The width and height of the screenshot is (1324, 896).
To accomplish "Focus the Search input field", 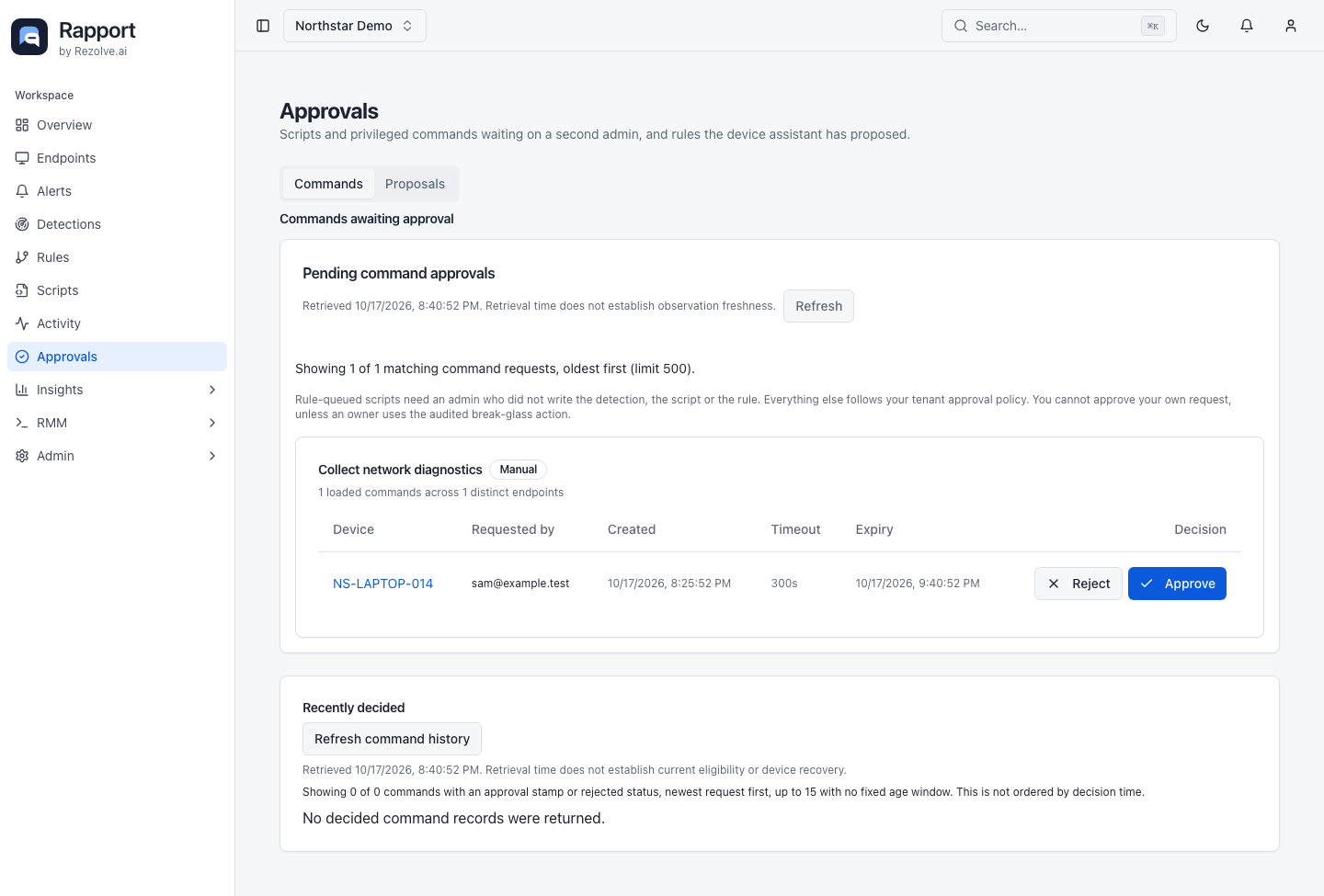I will pyautogui.click(x=1059, y=26).
